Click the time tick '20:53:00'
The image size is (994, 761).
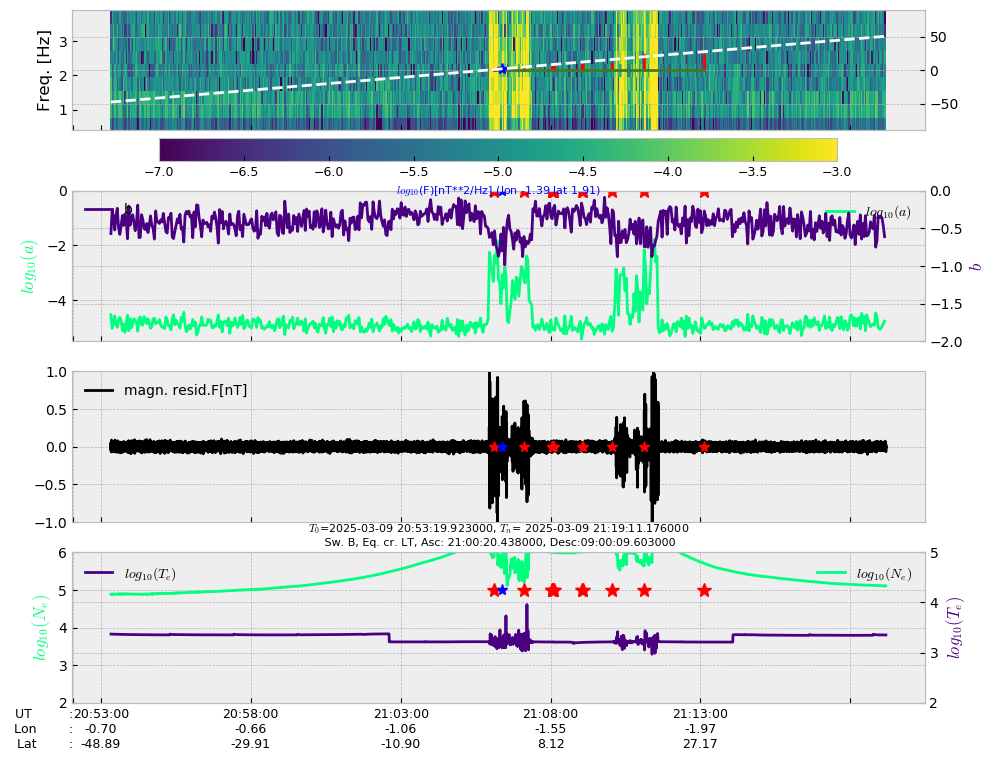pyautogui.click(x=101, y=713)
